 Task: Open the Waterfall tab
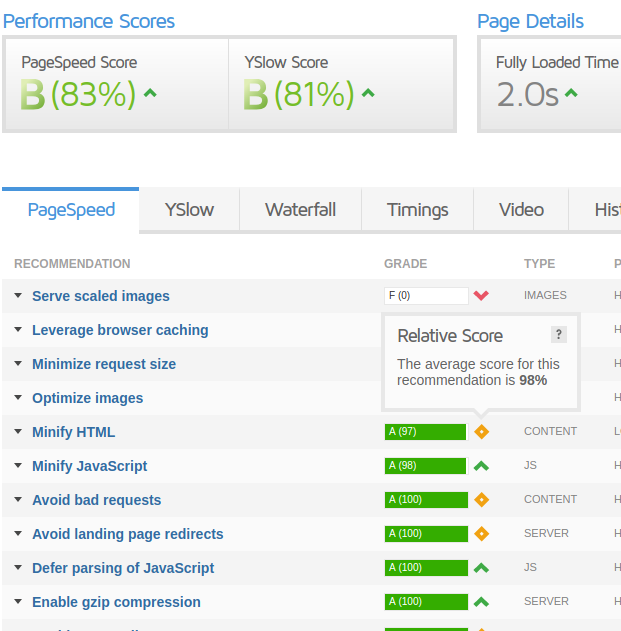[x=300, y=210]
